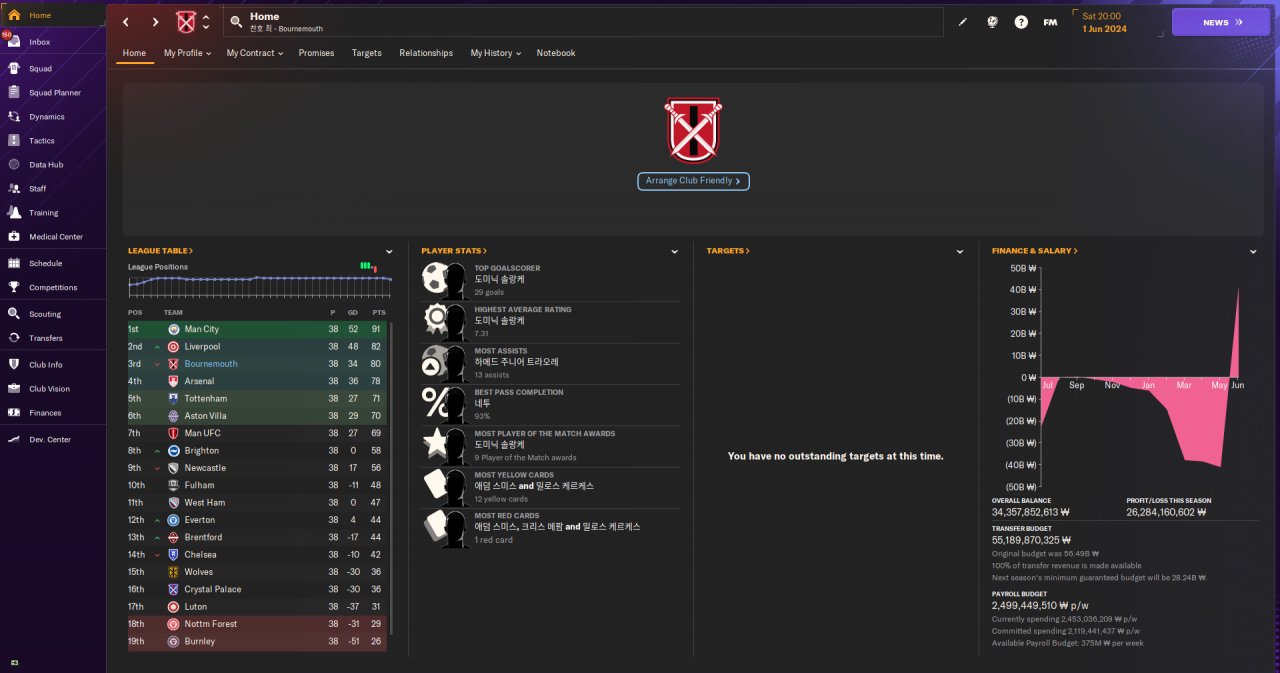Go to Transfers in the sidebar
The height and width of the screenshot is (673, 1280).
(52, 338)
